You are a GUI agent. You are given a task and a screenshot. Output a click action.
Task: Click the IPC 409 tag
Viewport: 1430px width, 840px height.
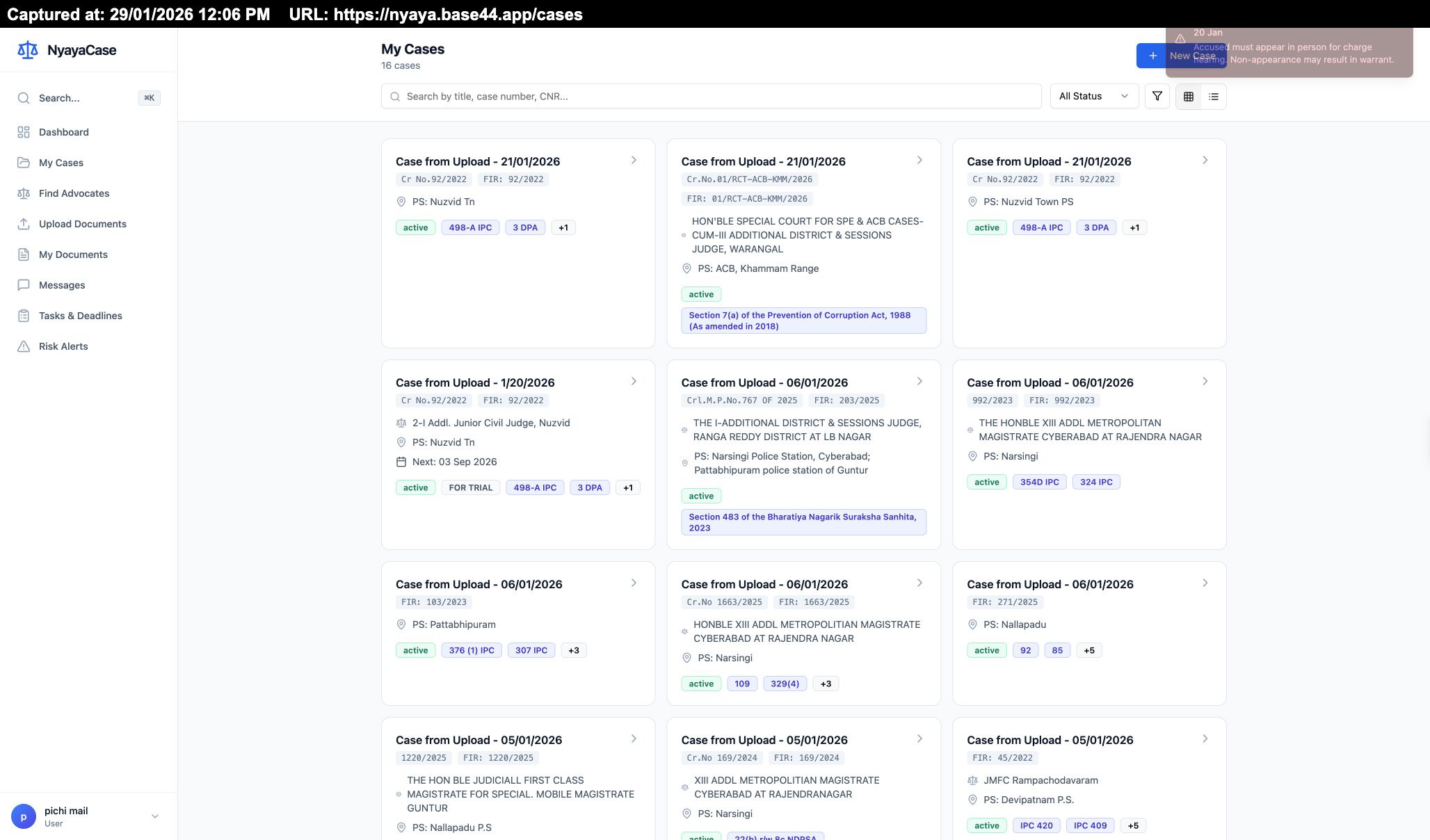point(1091,825)
